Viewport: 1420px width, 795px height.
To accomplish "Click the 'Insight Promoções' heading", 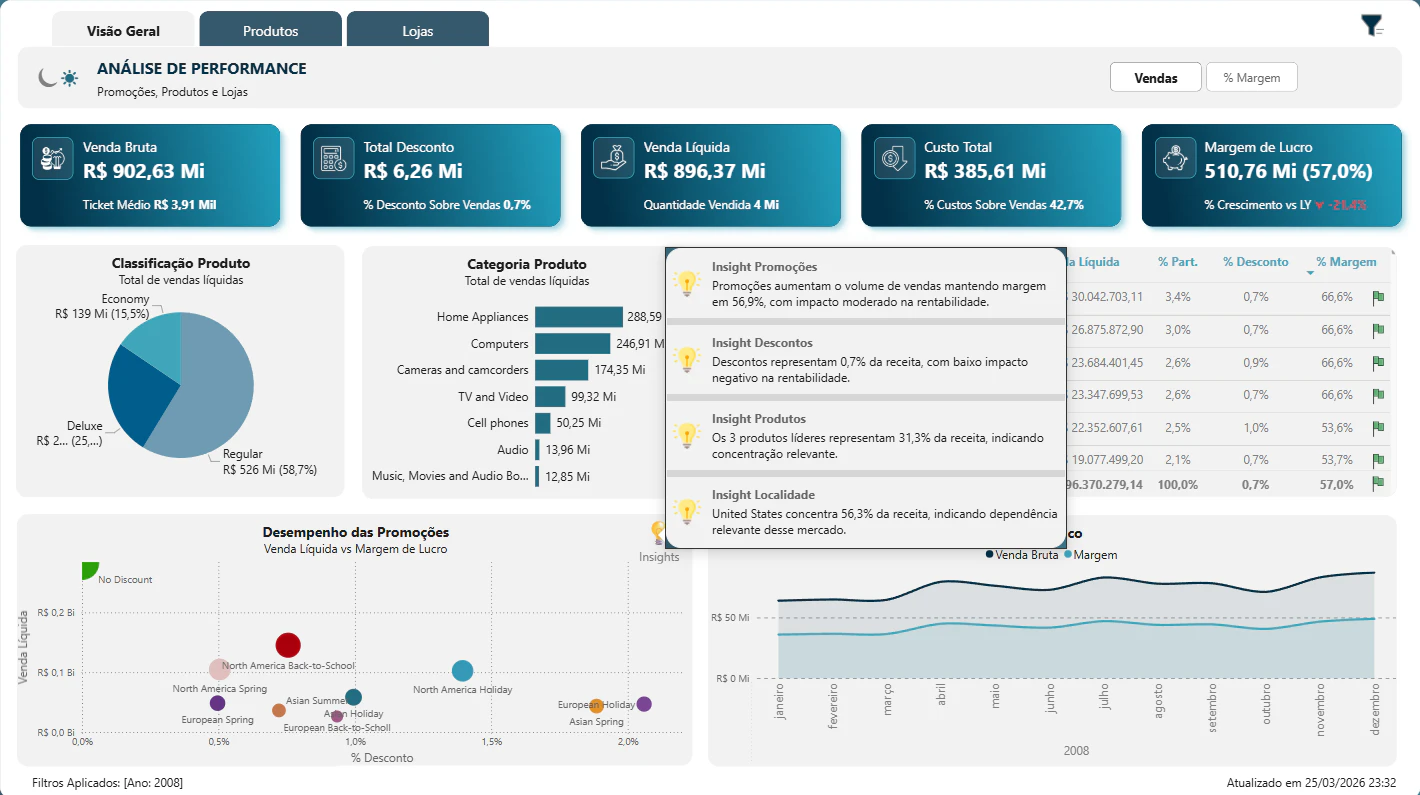I will point(764,267).
